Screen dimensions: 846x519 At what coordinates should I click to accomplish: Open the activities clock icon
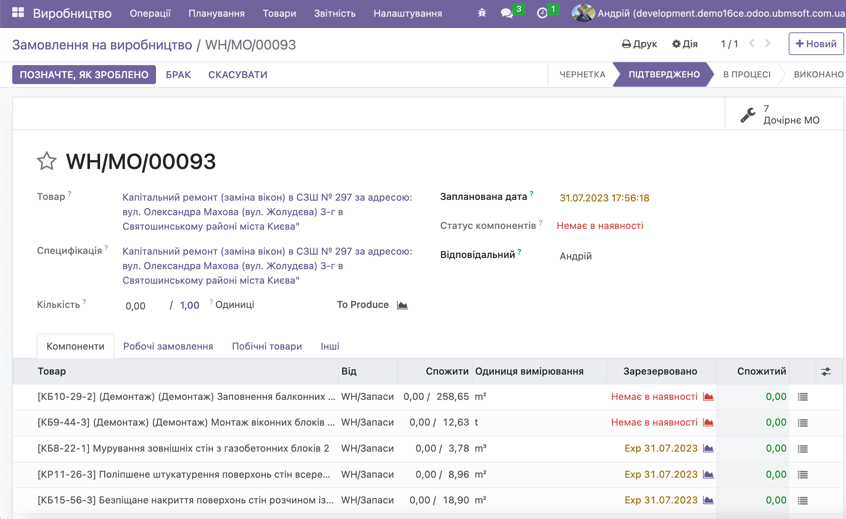click(542, 14)
